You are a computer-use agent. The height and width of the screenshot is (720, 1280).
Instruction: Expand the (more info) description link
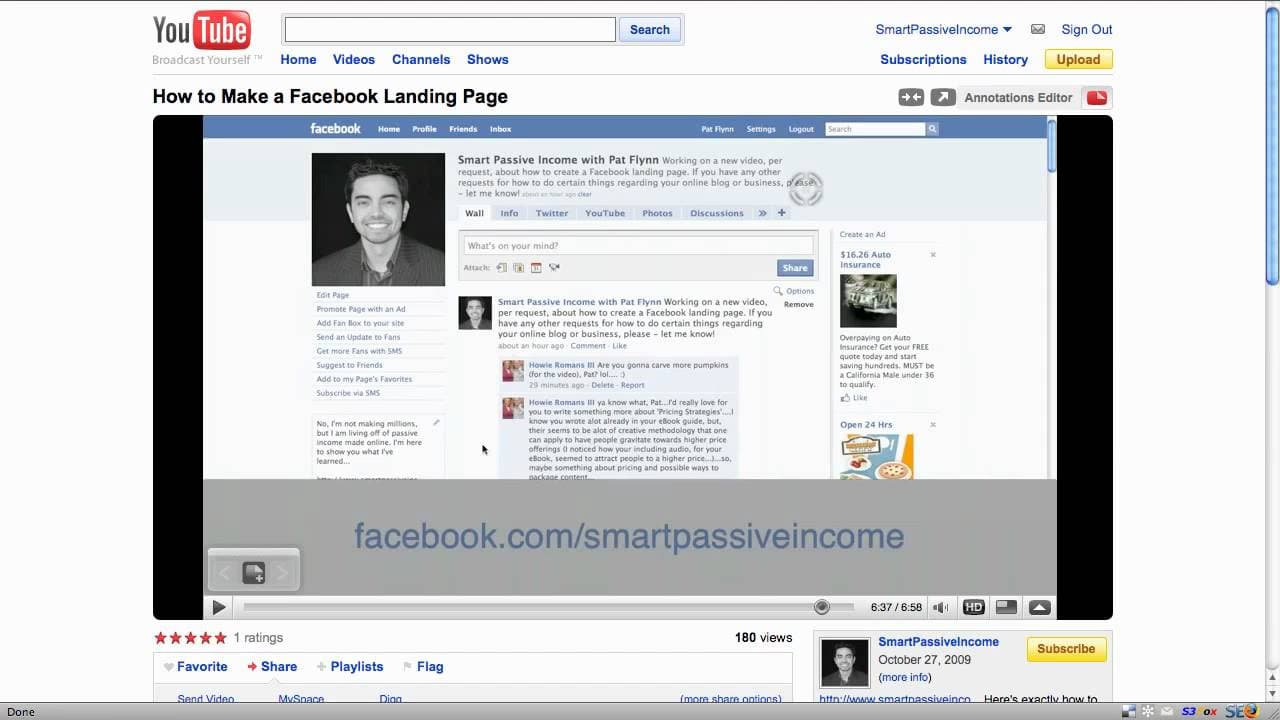(x=905, y=677)
